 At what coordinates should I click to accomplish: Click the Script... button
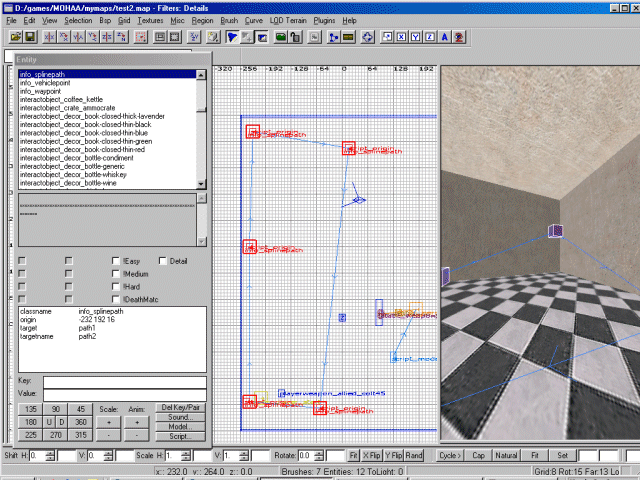point(181,436)
